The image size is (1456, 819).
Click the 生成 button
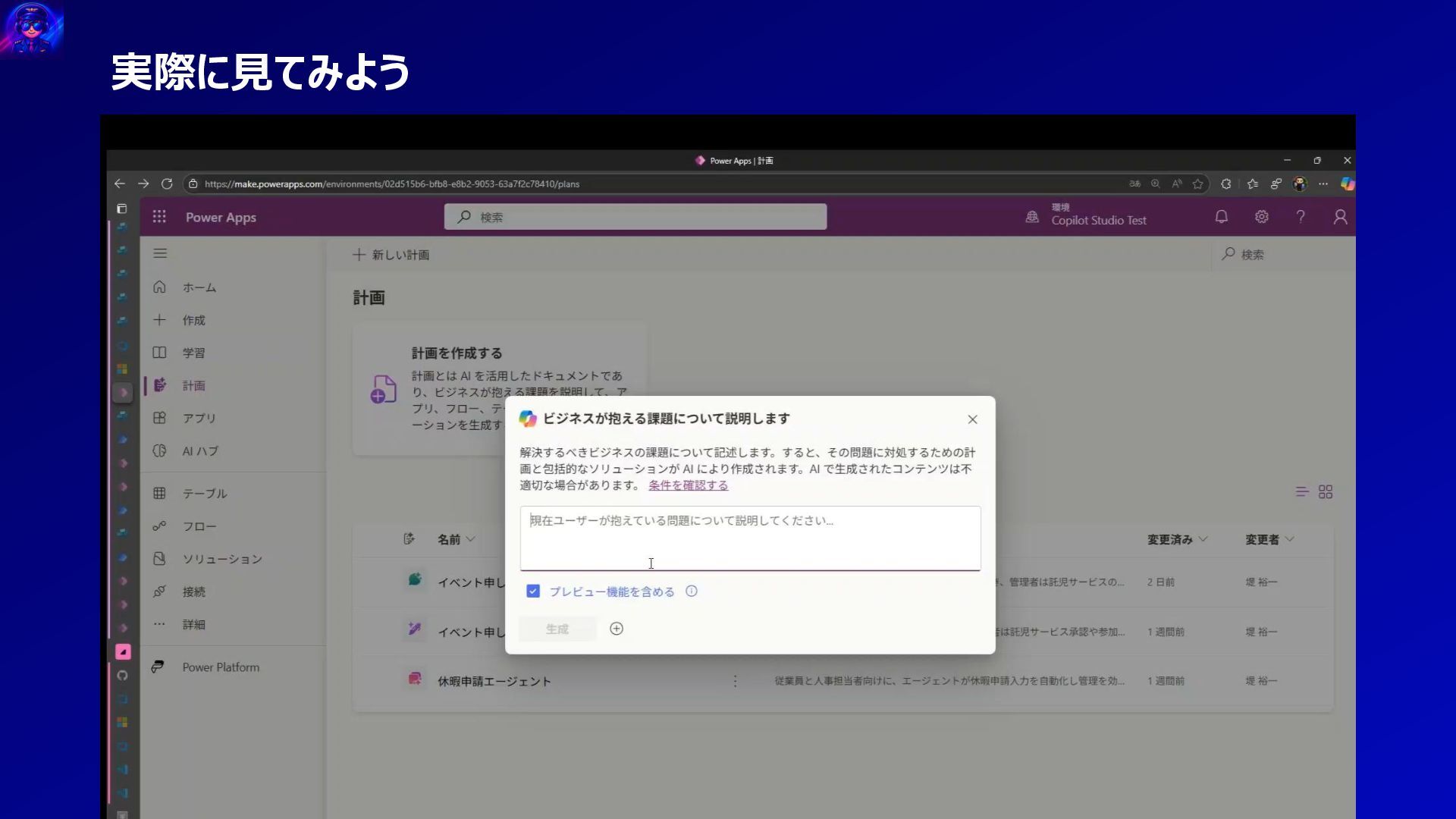point(557,629)
